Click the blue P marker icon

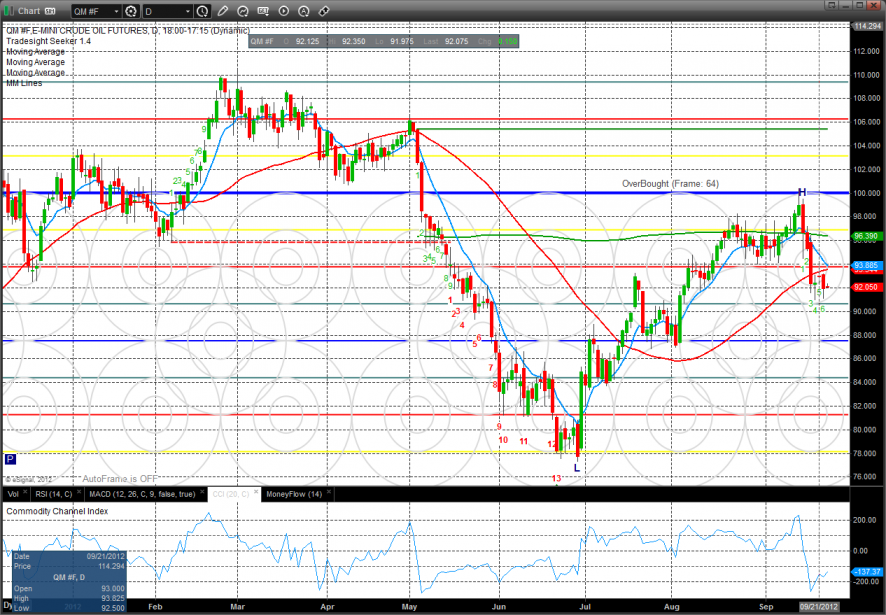click(x=10, y=459)
